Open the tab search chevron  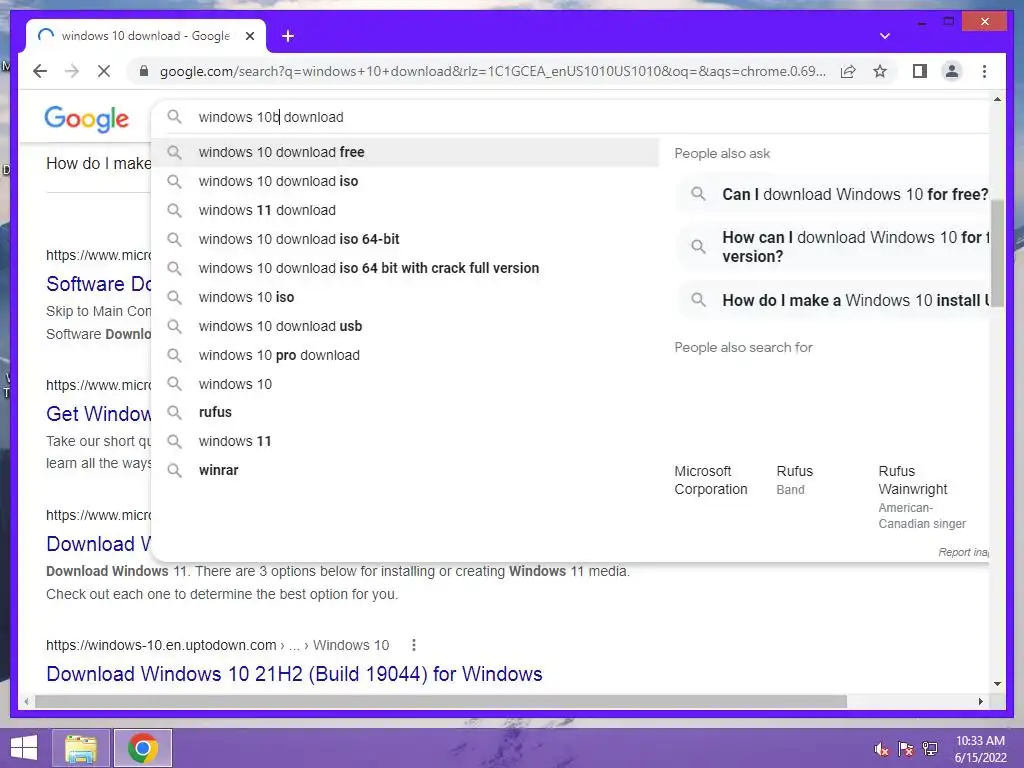coord(885,36)
